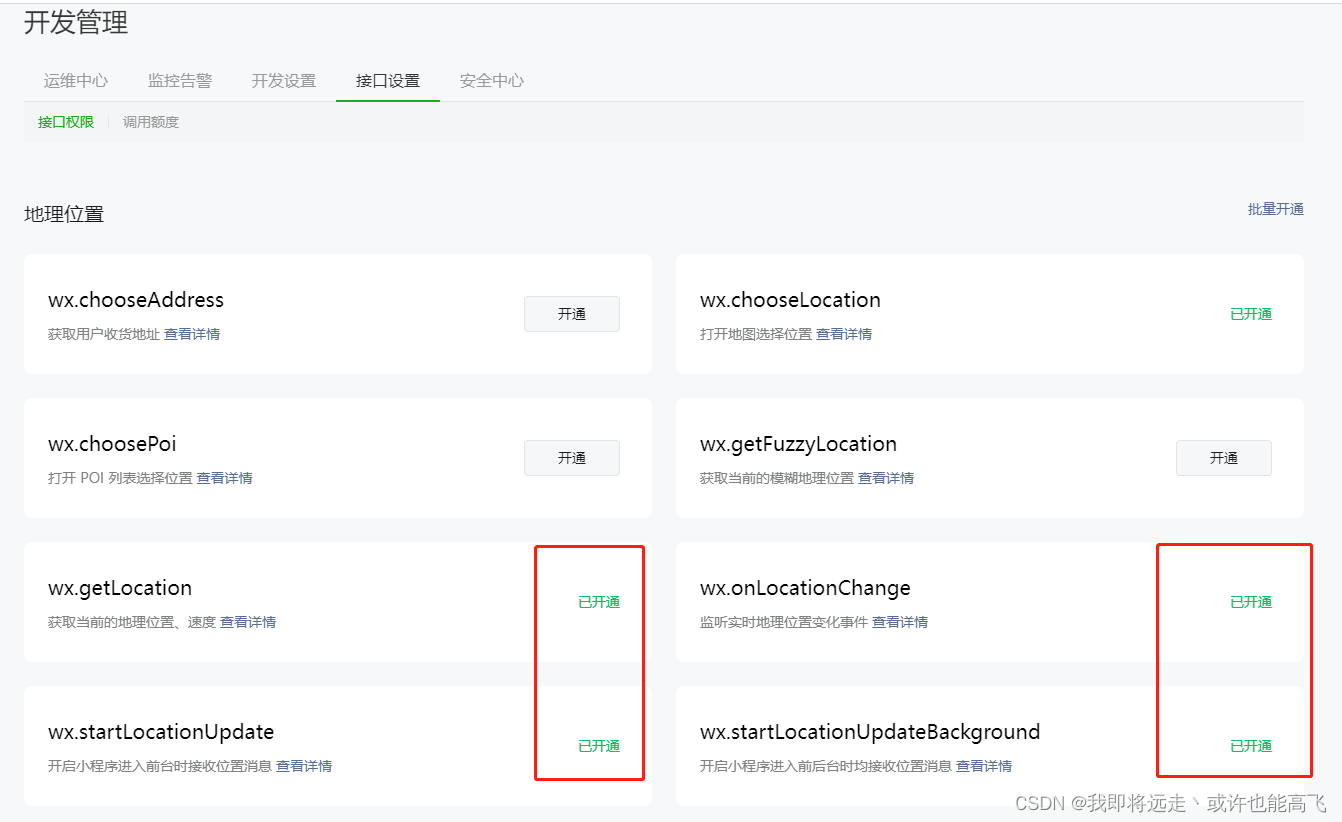Image resolution: width=1342 pixels, height=822 pixels.
Task: Select the 接口权限 sub-tab
Action: [64, 121]
